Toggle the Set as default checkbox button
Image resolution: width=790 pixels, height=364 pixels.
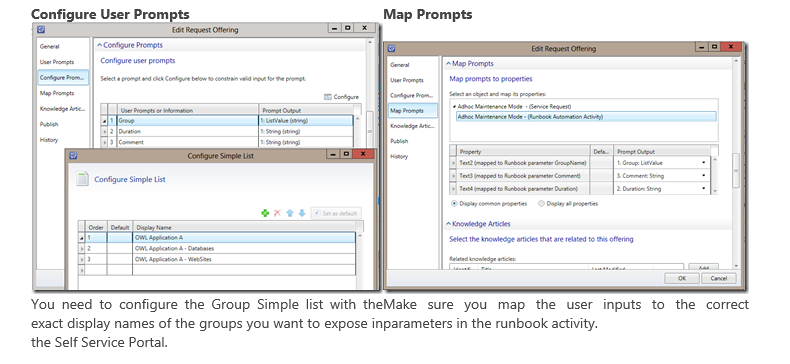click(336, 213)
